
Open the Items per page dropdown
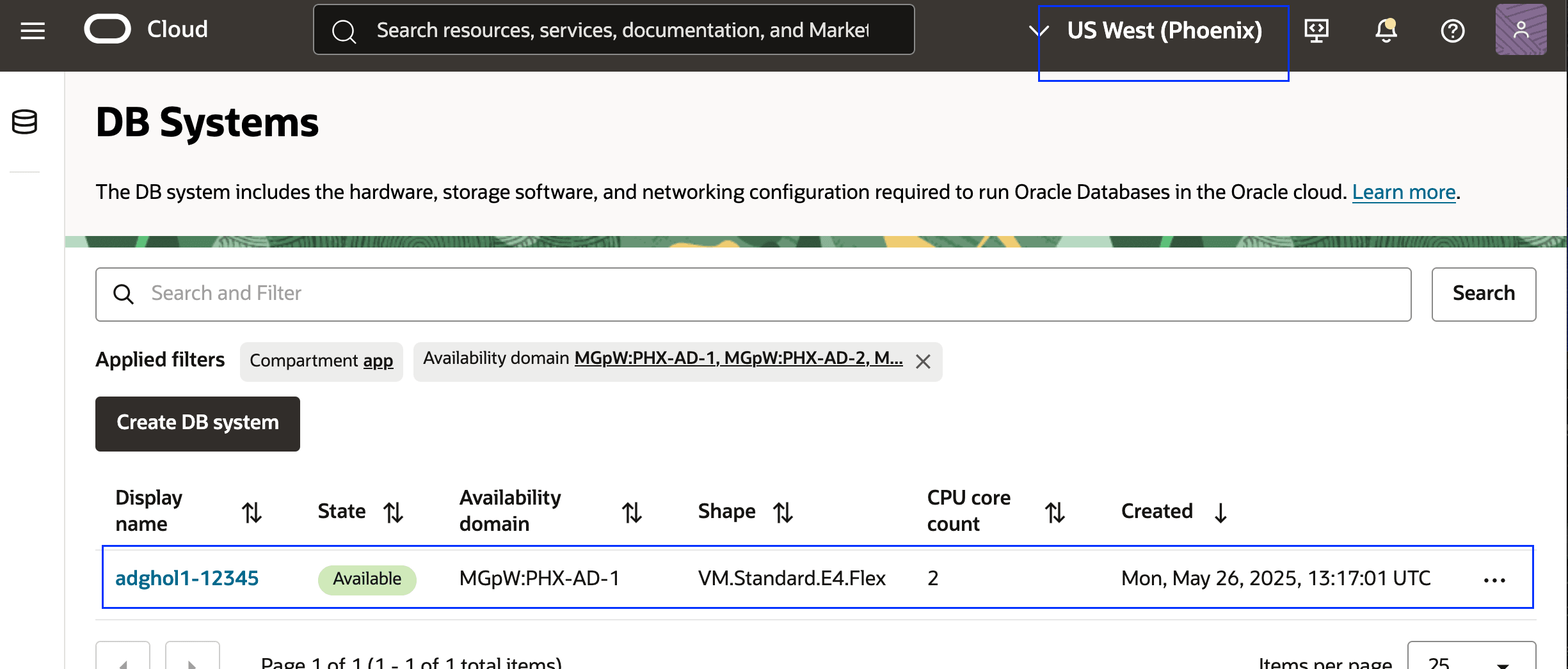pos(1471,656)
